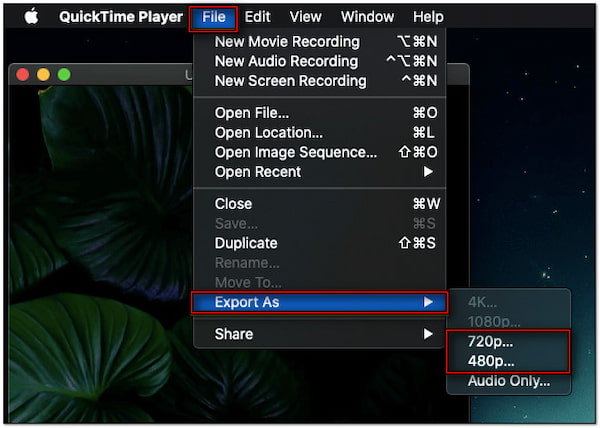Start a New Screen Recording
The image size is (600, 428).
point(320,81)
